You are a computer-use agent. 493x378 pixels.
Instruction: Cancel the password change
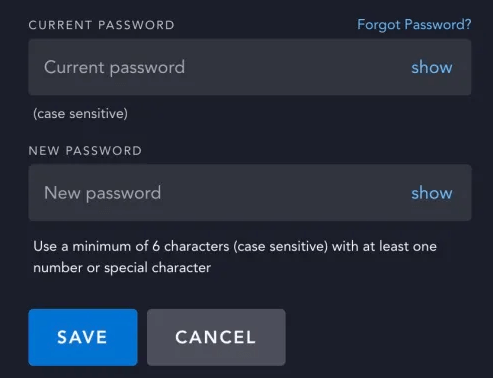click(x=216, y=337)
